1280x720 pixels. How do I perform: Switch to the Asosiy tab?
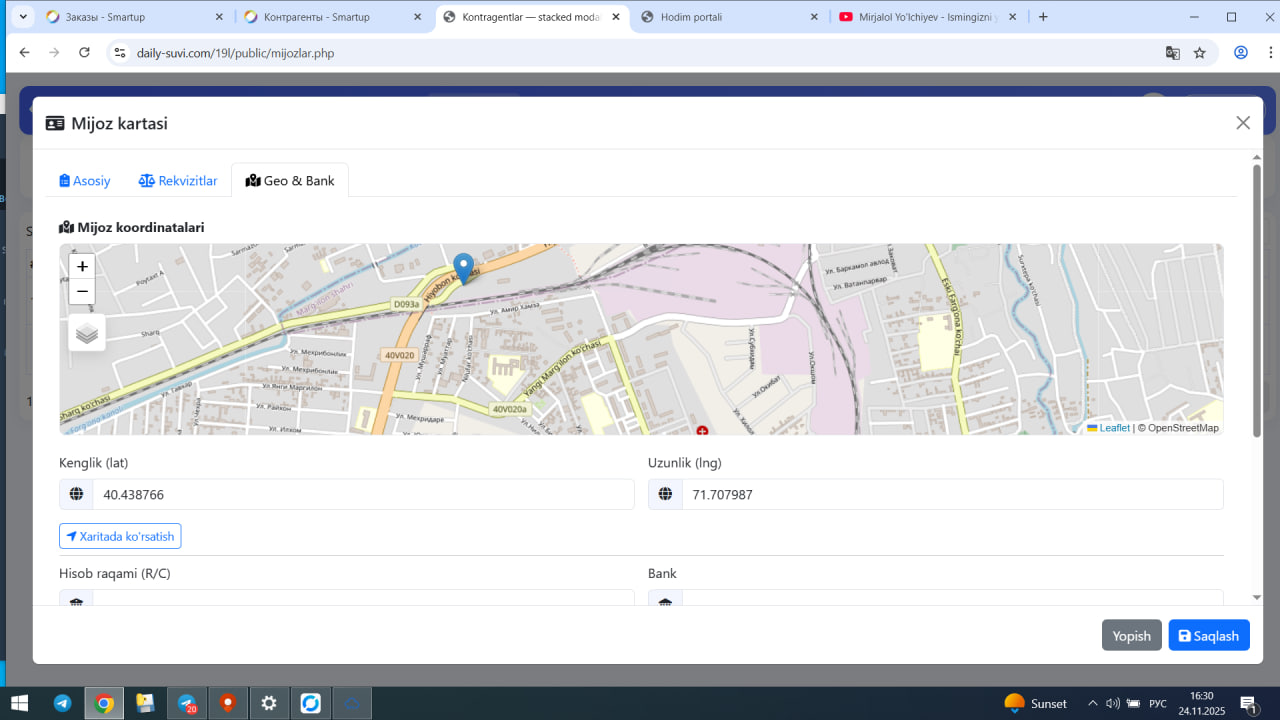85,181
